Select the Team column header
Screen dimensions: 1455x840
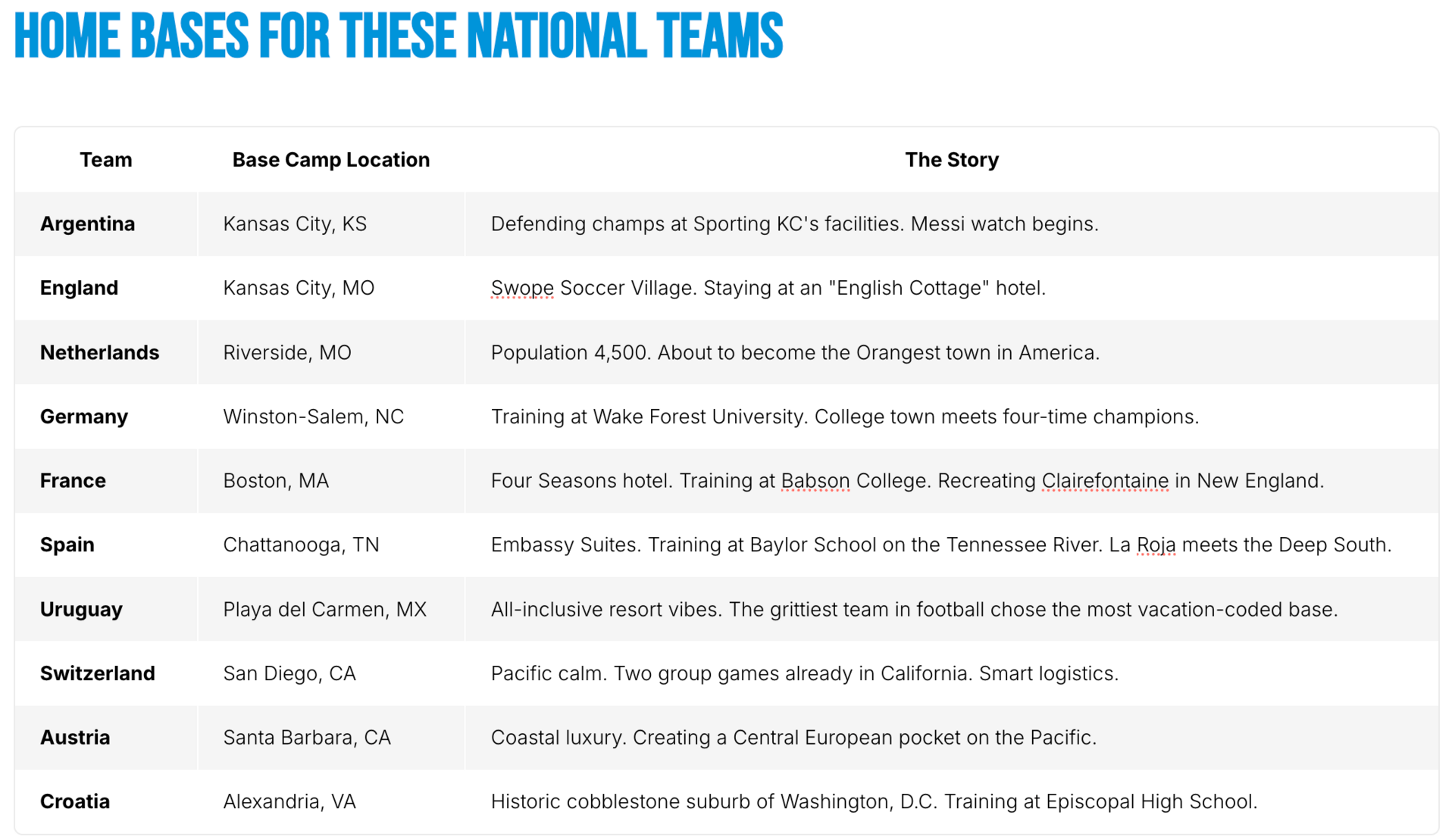coord(106,160)
